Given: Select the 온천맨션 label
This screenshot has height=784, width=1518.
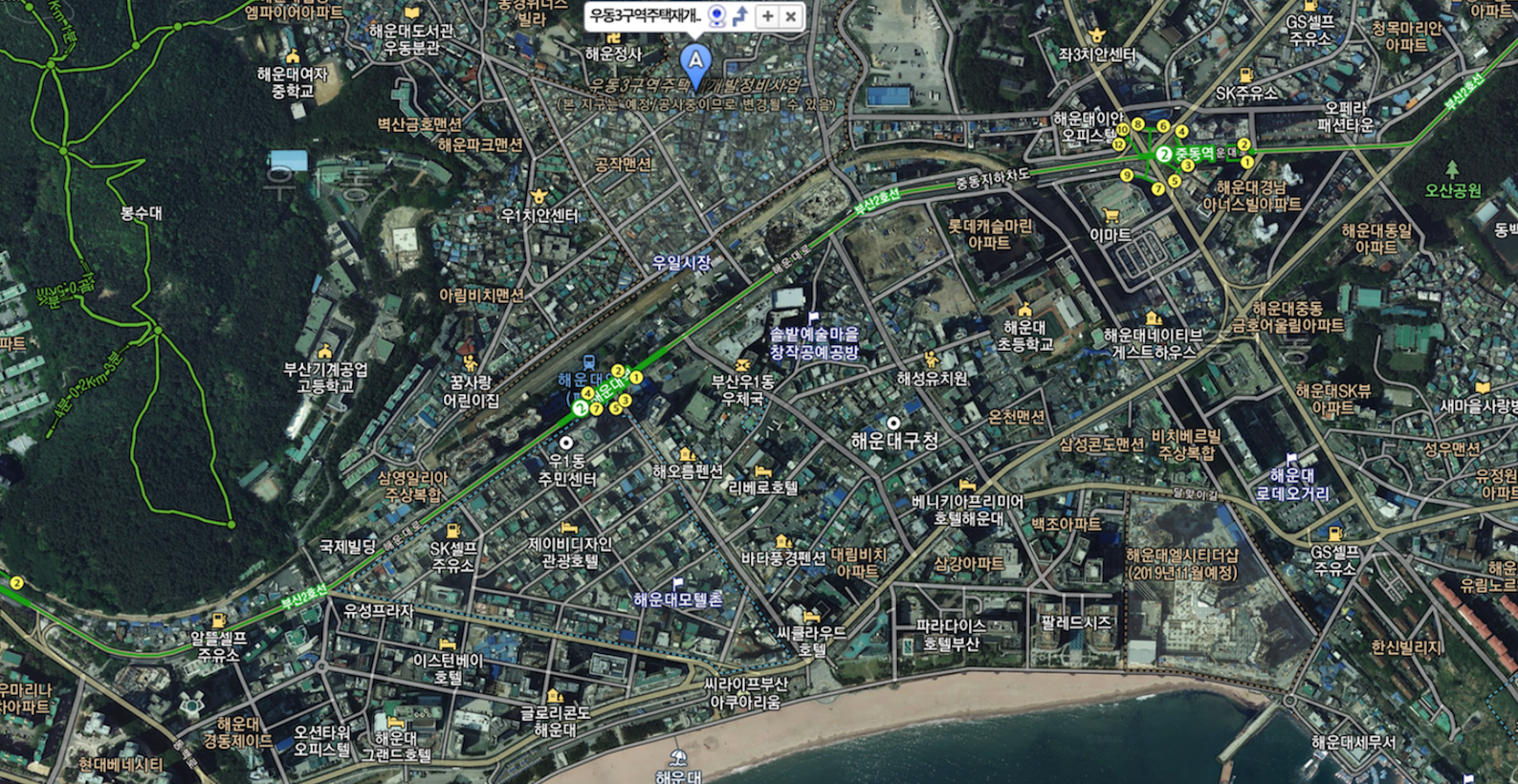Looking at the screenshot, I should [1017, 418].
